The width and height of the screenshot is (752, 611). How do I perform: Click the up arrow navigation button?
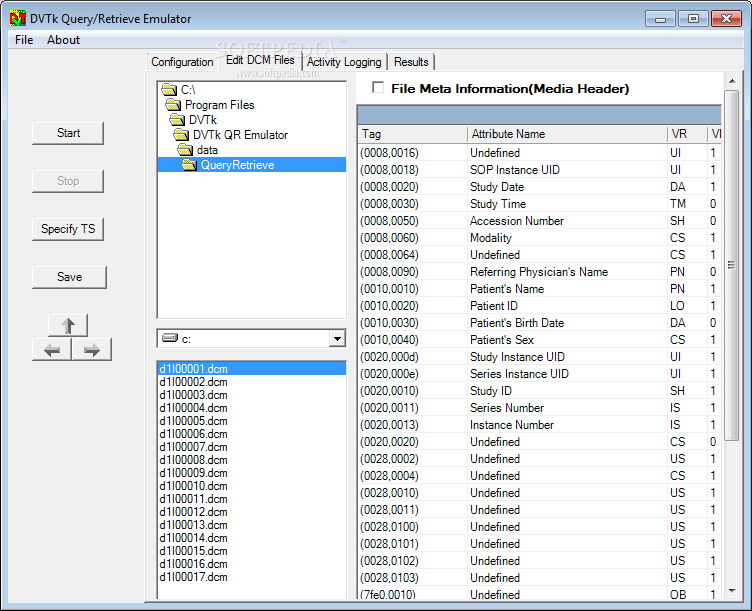click(x=68, y=326)
